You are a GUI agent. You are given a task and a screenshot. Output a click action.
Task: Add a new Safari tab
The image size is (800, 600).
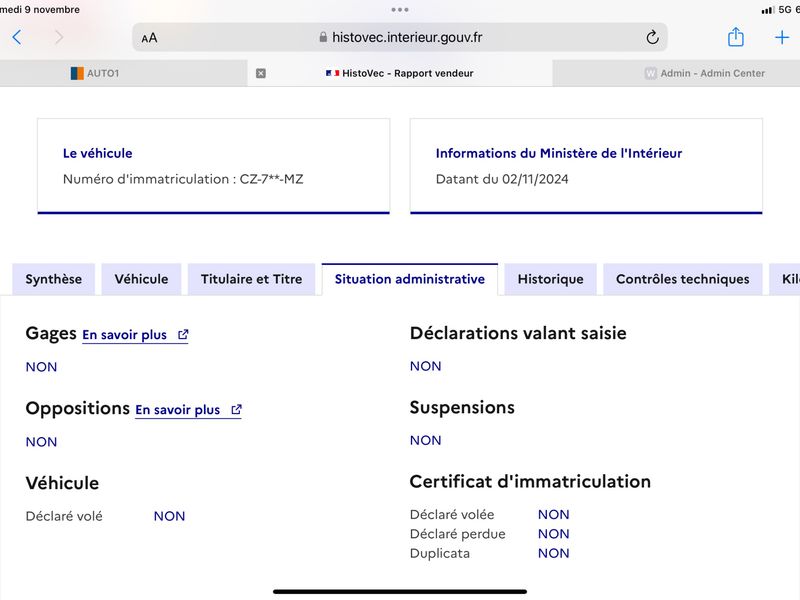782,37
